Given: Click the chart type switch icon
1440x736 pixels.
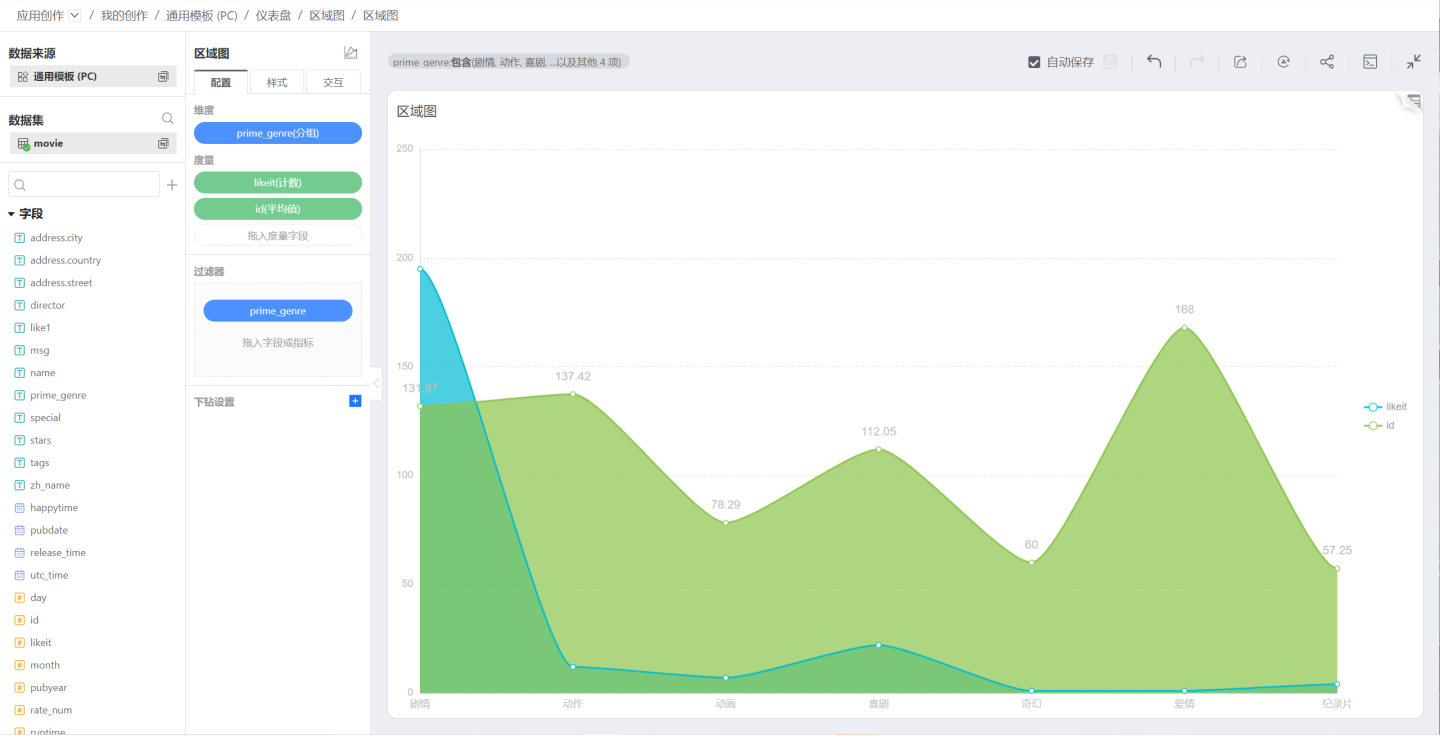Looking at the screenshot, I should (x=350, y=53).
